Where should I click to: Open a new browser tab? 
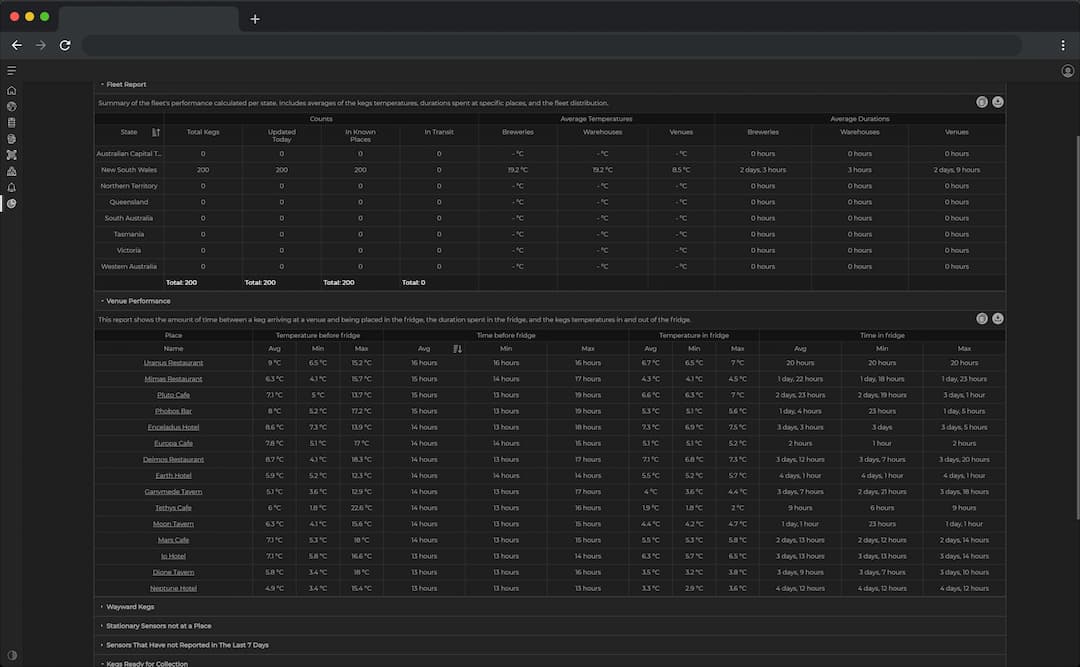(x=255, y=18)
